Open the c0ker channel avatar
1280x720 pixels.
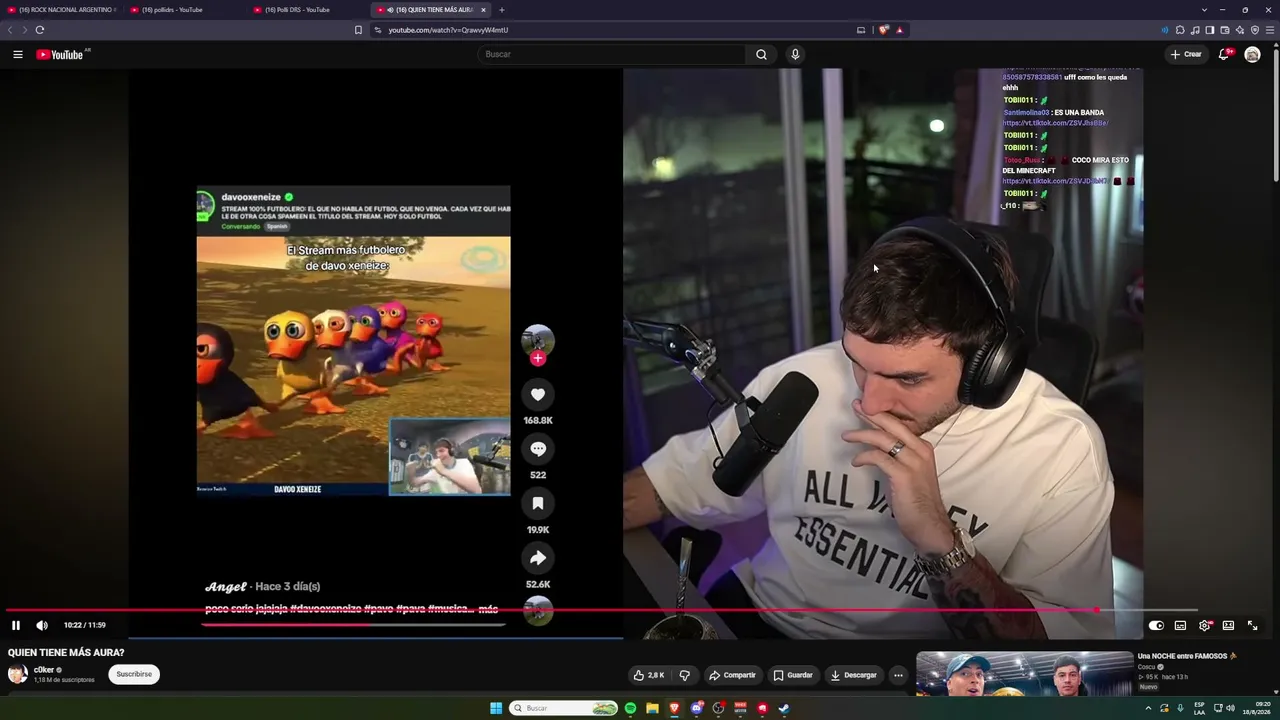[18, 674]
